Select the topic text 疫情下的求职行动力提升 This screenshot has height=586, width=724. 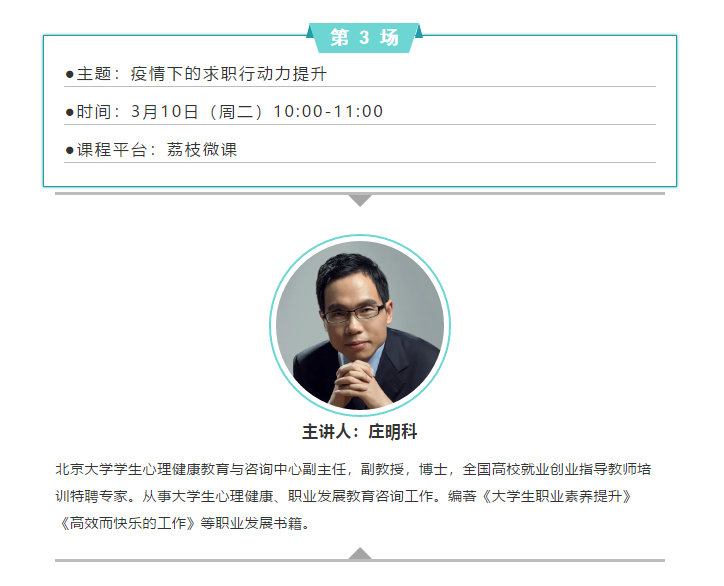(229, 74)
